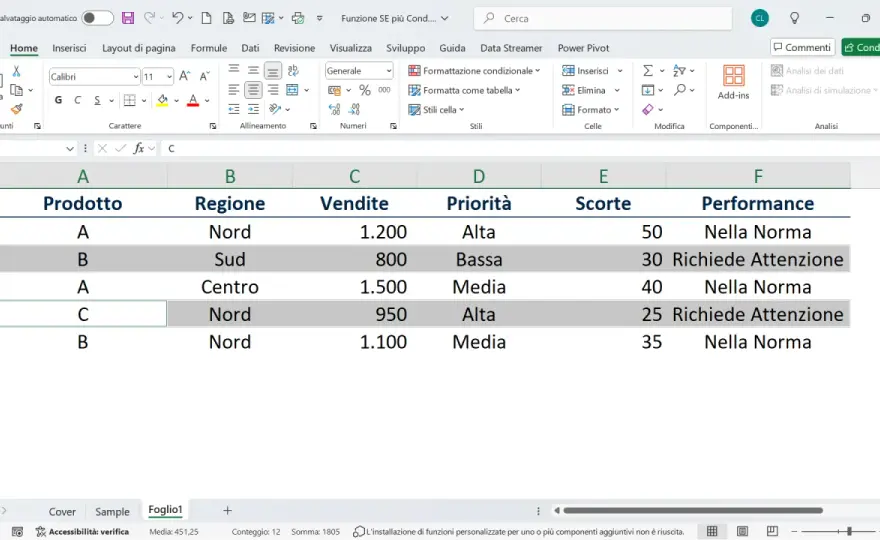Click the Merge and Center icon
This screenshot has height=540, width=880.
click(x=292, y=90)
